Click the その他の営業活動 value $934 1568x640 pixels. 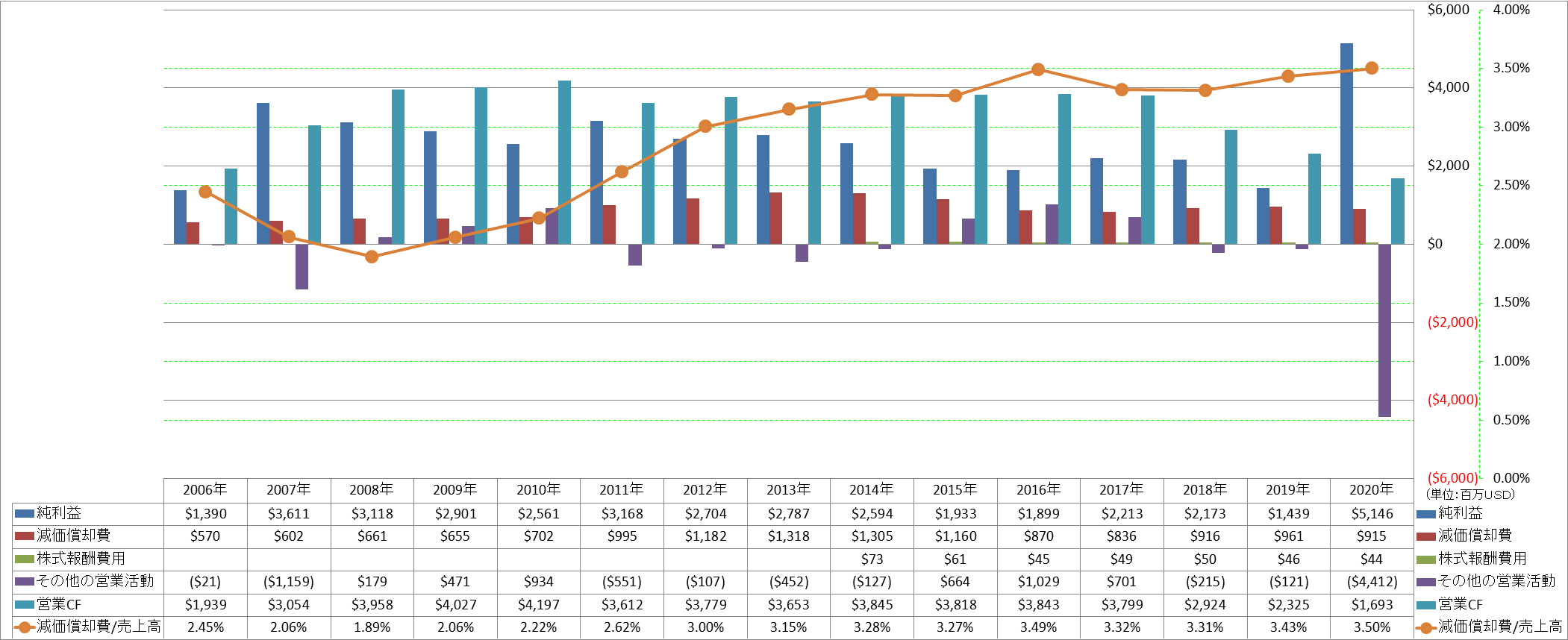pos(538,582)
